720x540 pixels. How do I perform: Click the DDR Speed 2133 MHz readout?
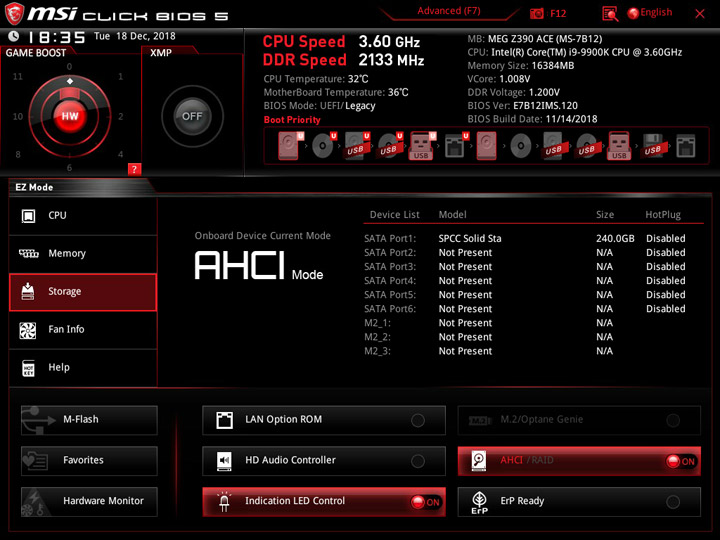tap(343, 60)
